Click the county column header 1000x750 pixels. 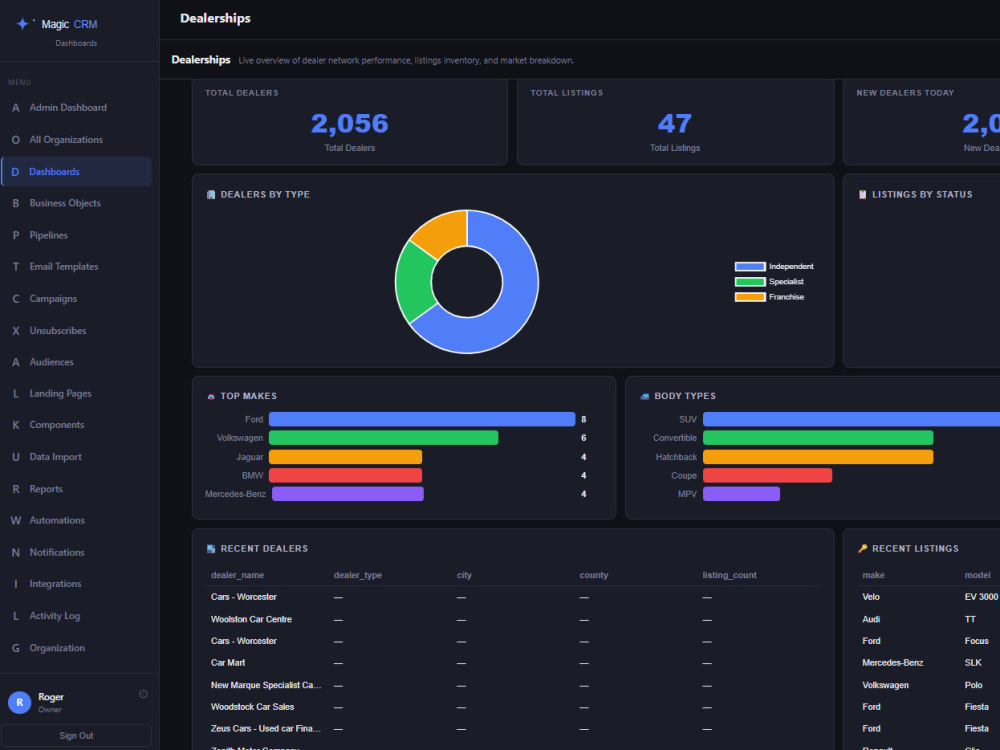594,575
